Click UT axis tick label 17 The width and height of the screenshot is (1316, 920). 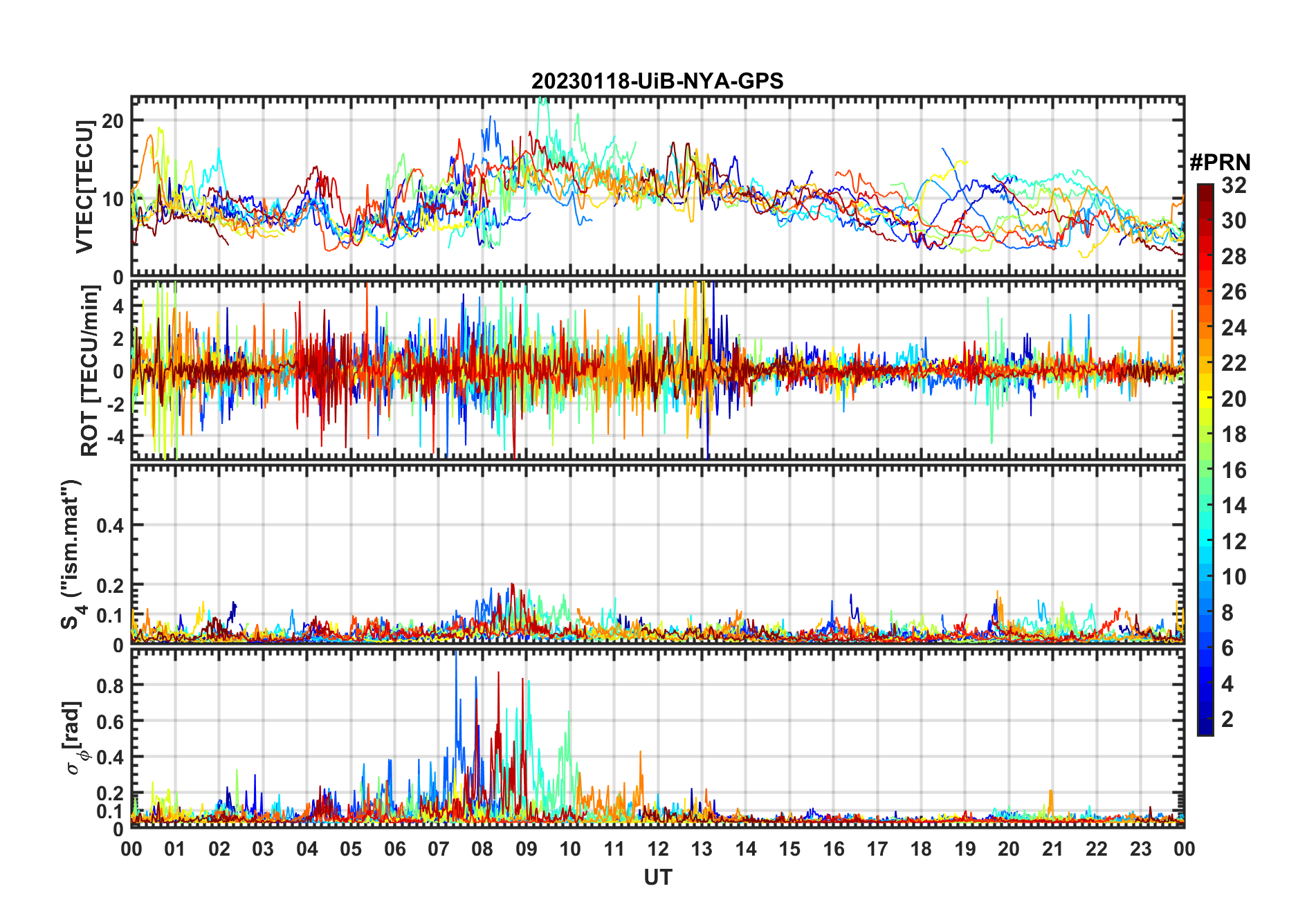[x=877, y=849]
